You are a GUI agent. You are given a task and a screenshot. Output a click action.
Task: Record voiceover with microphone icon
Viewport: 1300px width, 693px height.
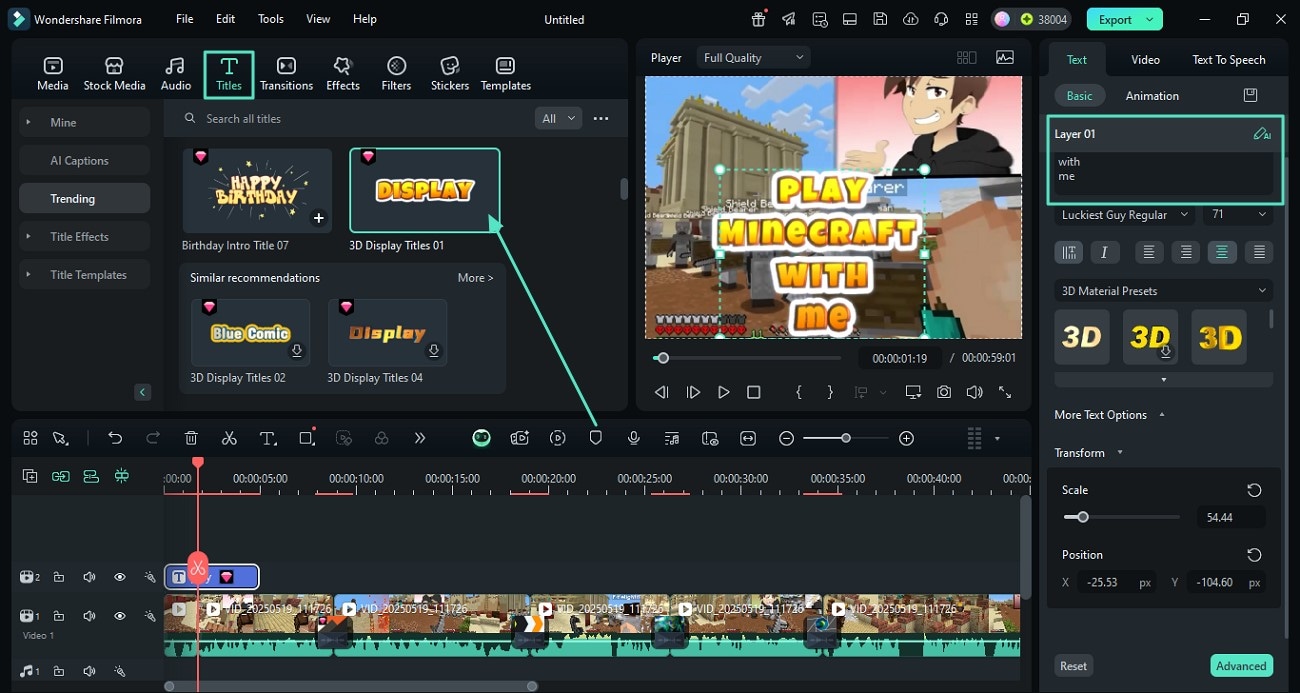(x=634, y=438)
